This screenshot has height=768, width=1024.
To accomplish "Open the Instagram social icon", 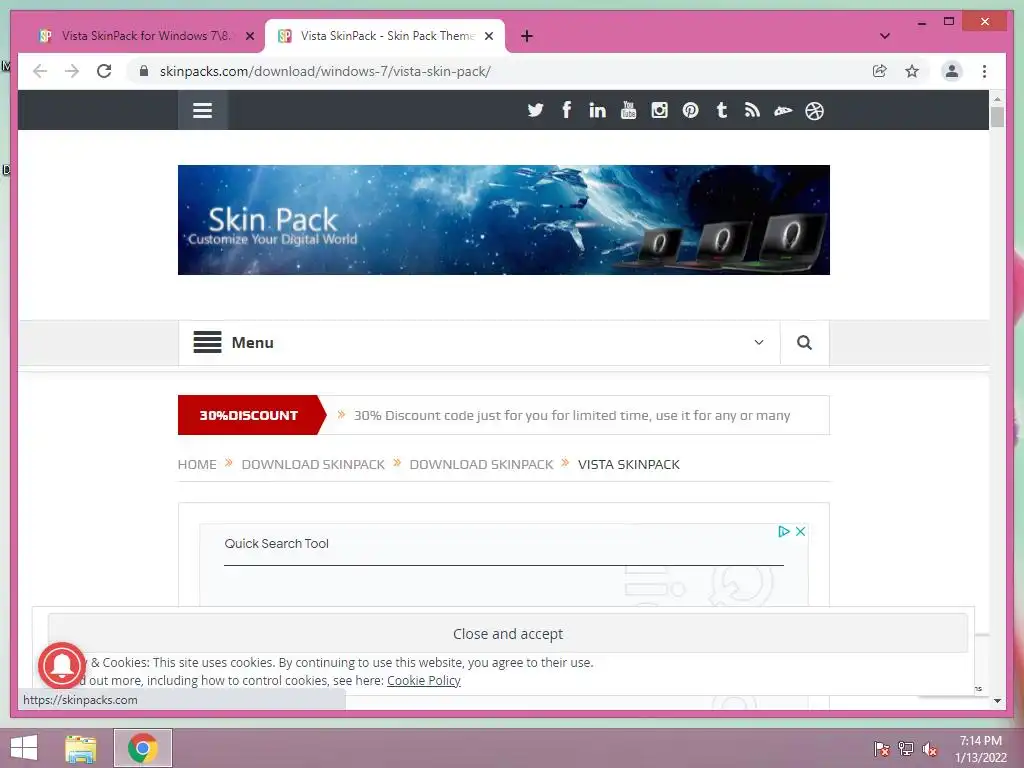I will point(659,110).
